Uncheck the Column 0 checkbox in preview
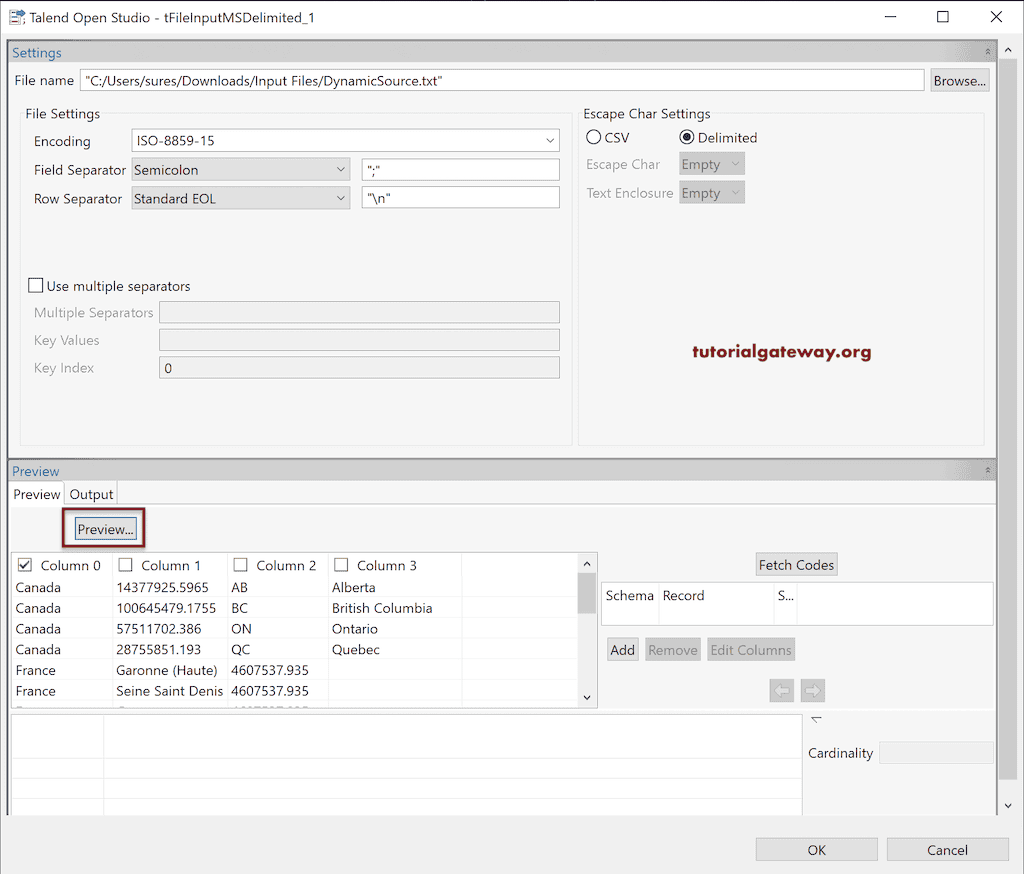This screenshot has width=1024, height=874. [x=24, y=564]
